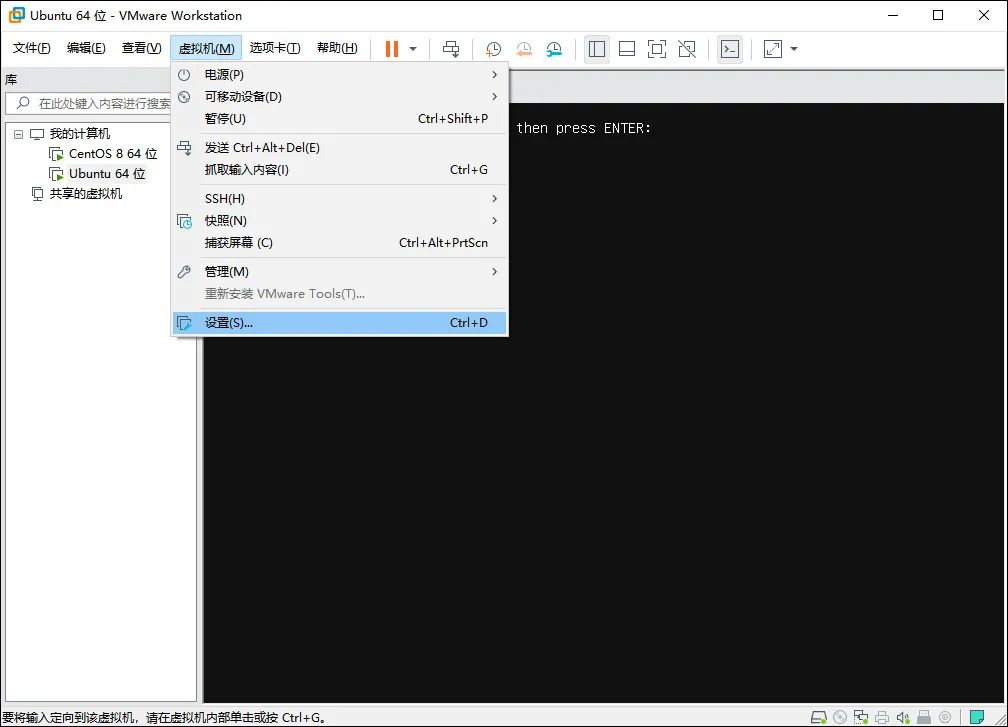Select 我的计算机 in the library tree
1008x727 pixels.
point(80,134)
